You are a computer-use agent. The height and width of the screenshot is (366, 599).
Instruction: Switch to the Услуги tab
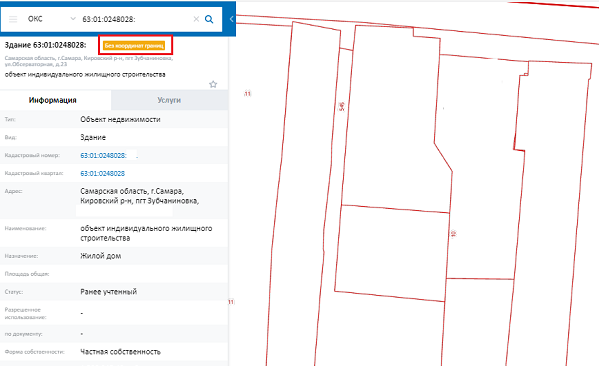pos(169,100)
